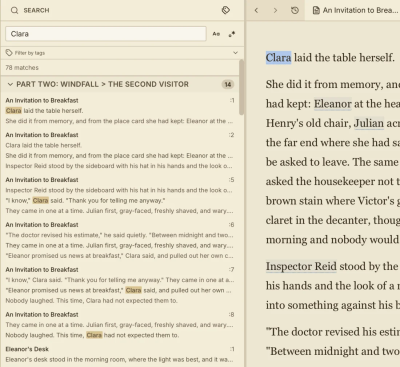Open the Eleanor's Desk search result
The height and width of the screenshot is (367, 400).
click(120, 354)
